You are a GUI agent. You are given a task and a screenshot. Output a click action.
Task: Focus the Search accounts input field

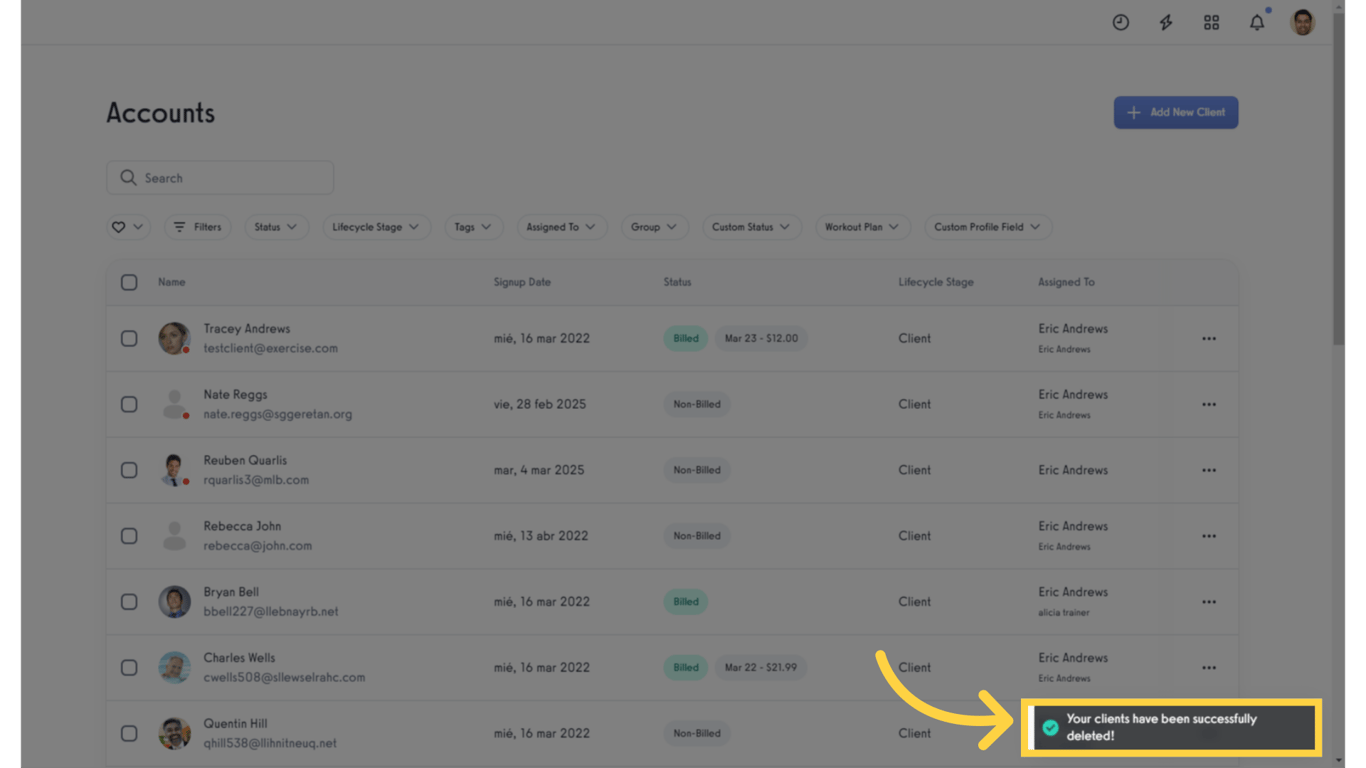pyautogui.click(x=232, y=178)
